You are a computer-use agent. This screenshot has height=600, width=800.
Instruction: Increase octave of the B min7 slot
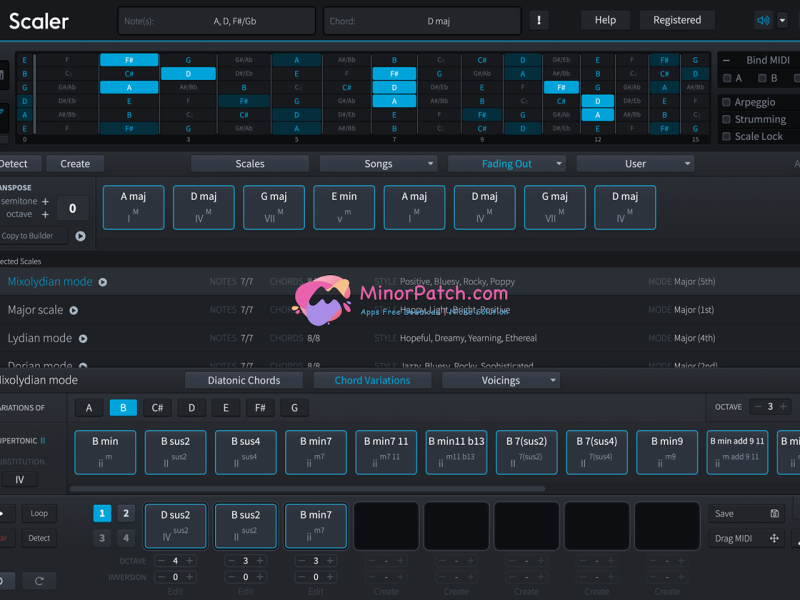(x=330, y=561)
